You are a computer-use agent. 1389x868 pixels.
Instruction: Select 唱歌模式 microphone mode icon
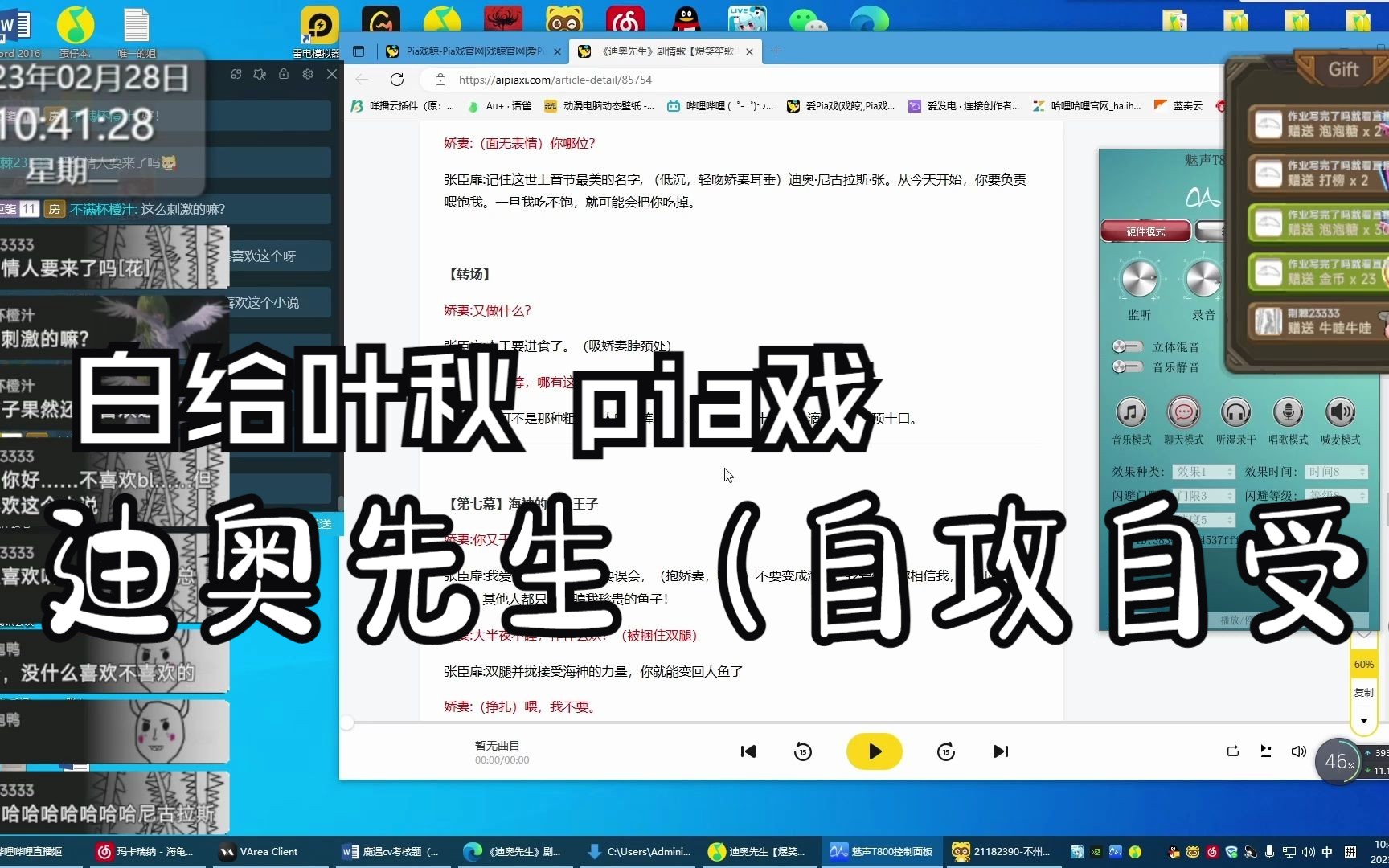[x=1288, y=412]
